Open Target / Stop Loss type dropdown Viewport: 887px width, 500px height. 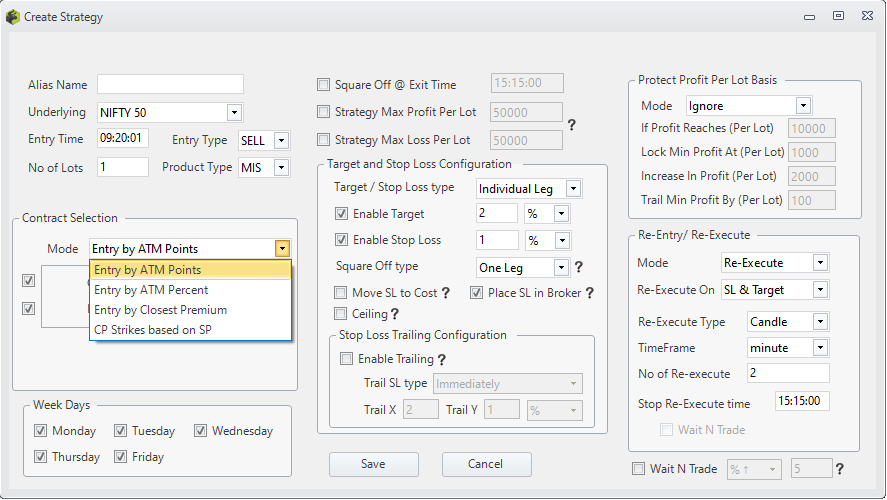click(573, 189)
